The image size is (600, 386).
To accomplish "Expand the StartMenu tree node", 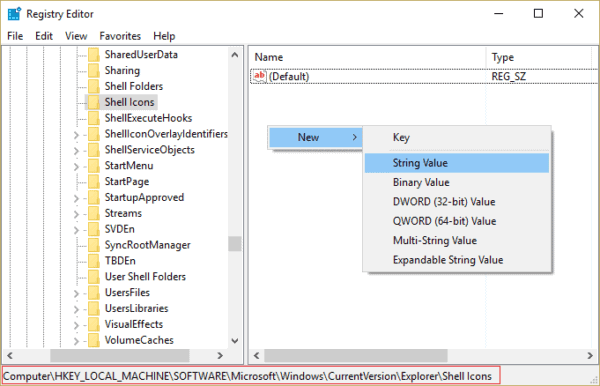I will (x=76, y=167).
